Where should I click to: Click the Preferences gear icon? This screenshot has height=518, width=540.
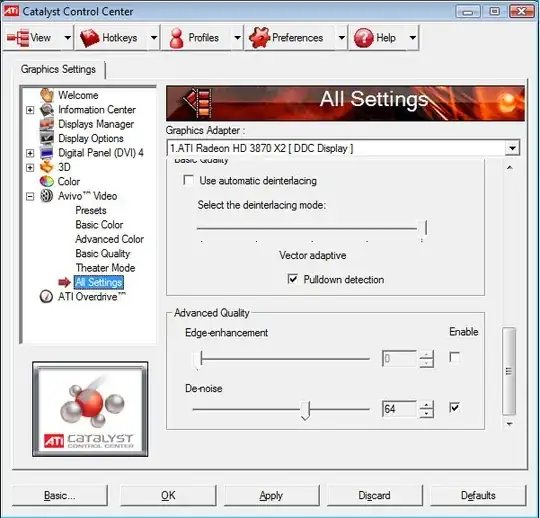[259, 38]
